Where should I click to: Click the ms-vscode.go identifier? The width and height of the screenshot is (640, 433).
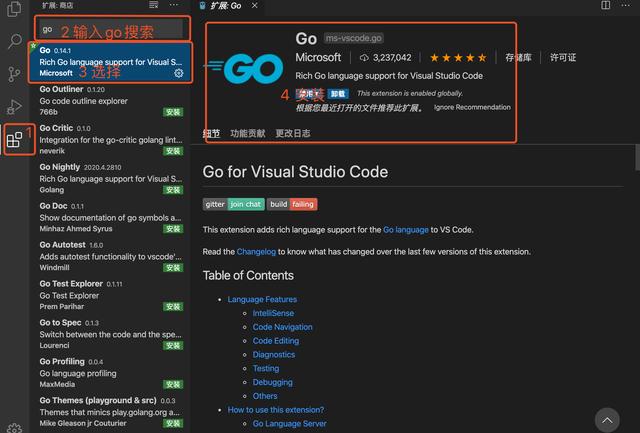pos(353,38)
